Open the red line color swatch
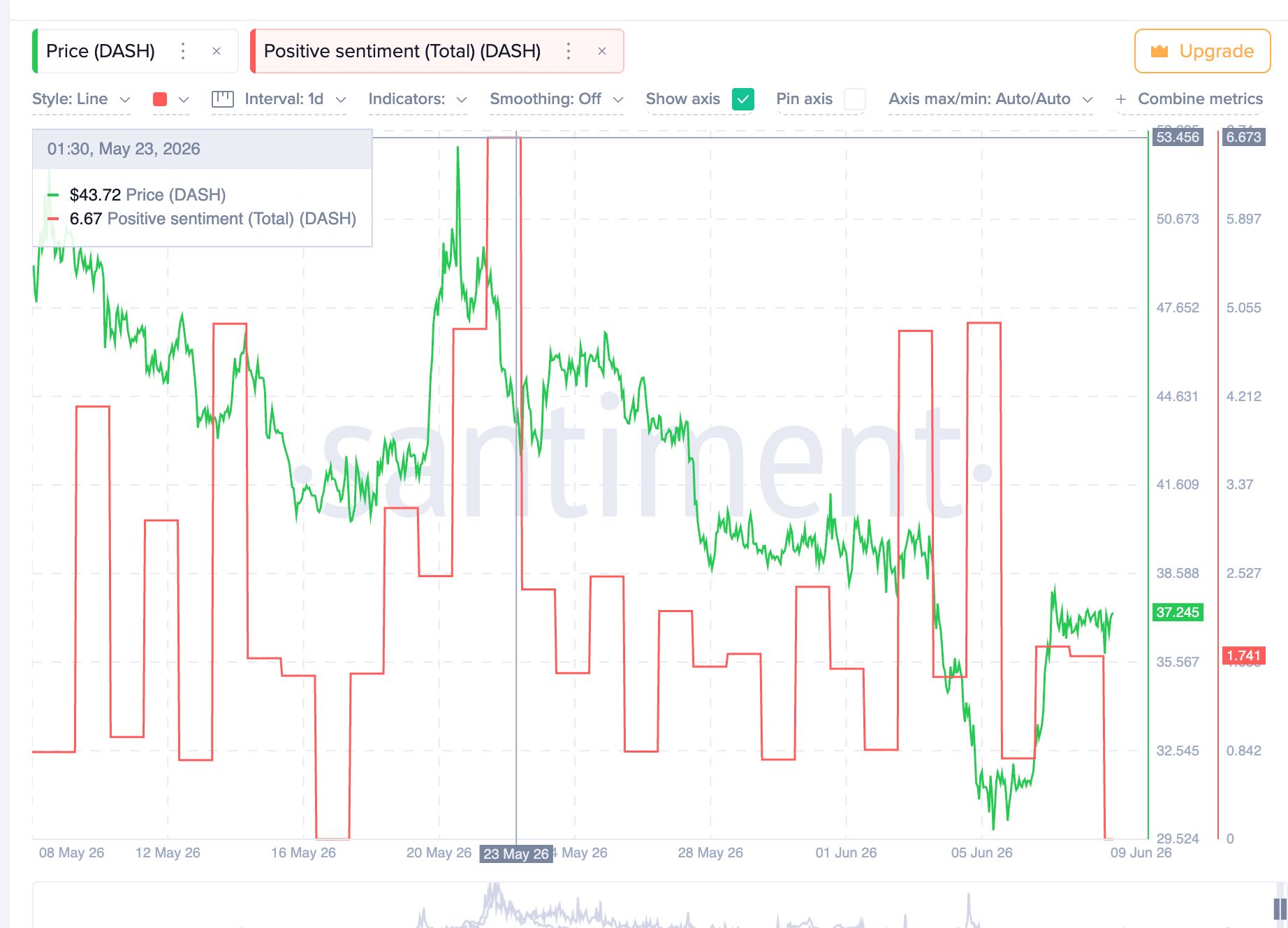Image resolution: width=1288 pixels, height=928 pixels. 170,99
